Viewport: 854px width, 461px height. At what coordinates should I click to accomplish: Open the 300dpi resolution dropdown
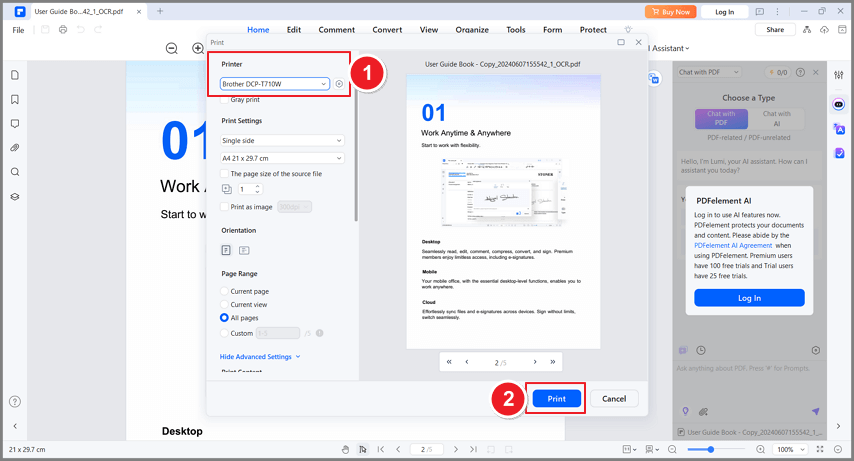coord(295,207)
